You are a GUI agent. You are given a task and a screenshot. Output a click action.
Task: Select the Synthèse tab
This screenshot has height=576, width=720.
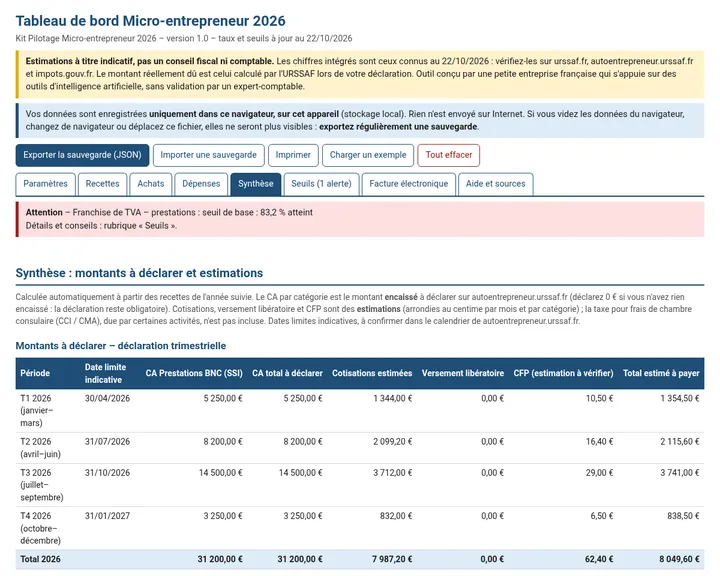pos(256,184)
